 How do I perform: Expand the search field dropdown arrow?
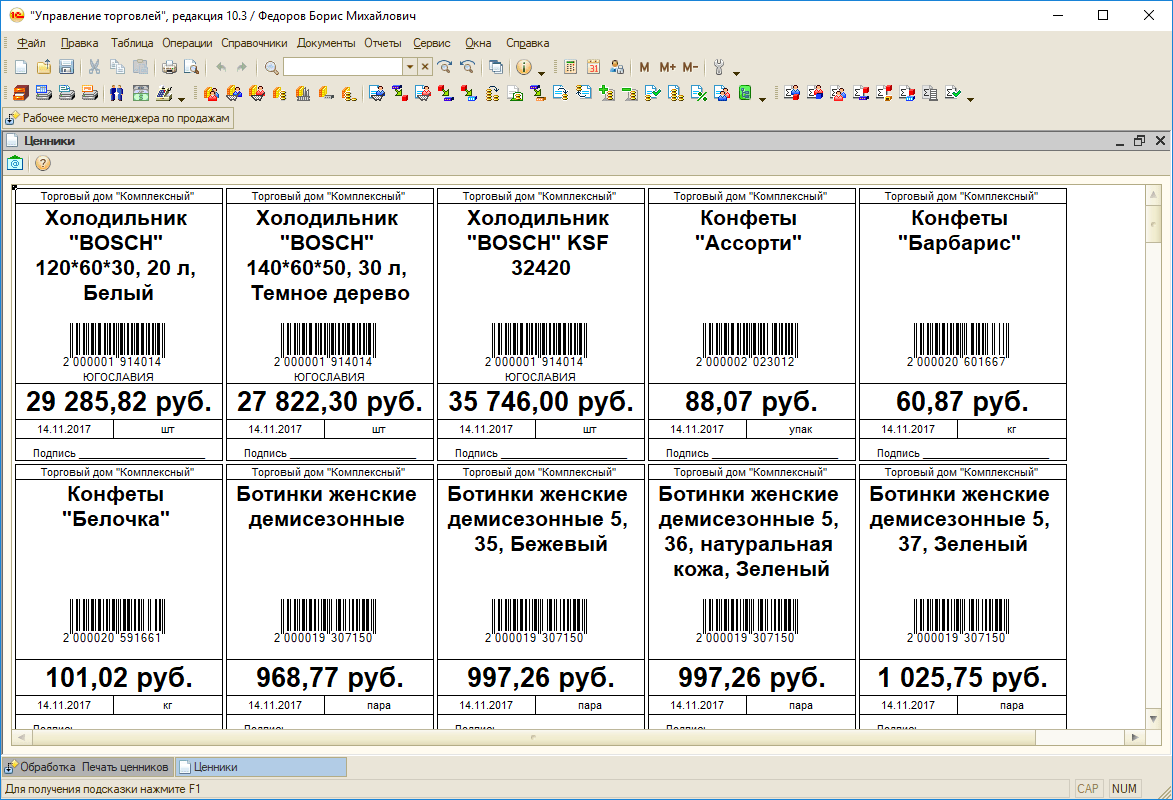pos(409,67)
